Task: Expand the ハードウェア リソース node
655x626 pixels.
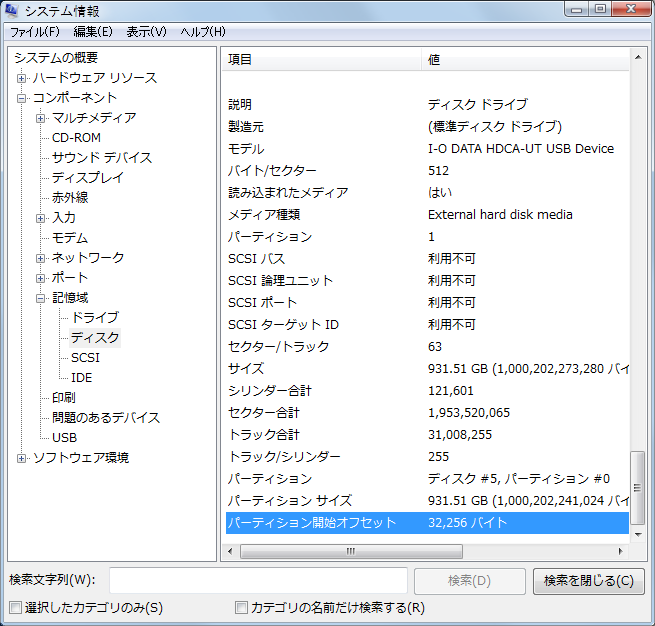Action: point(21,78)
